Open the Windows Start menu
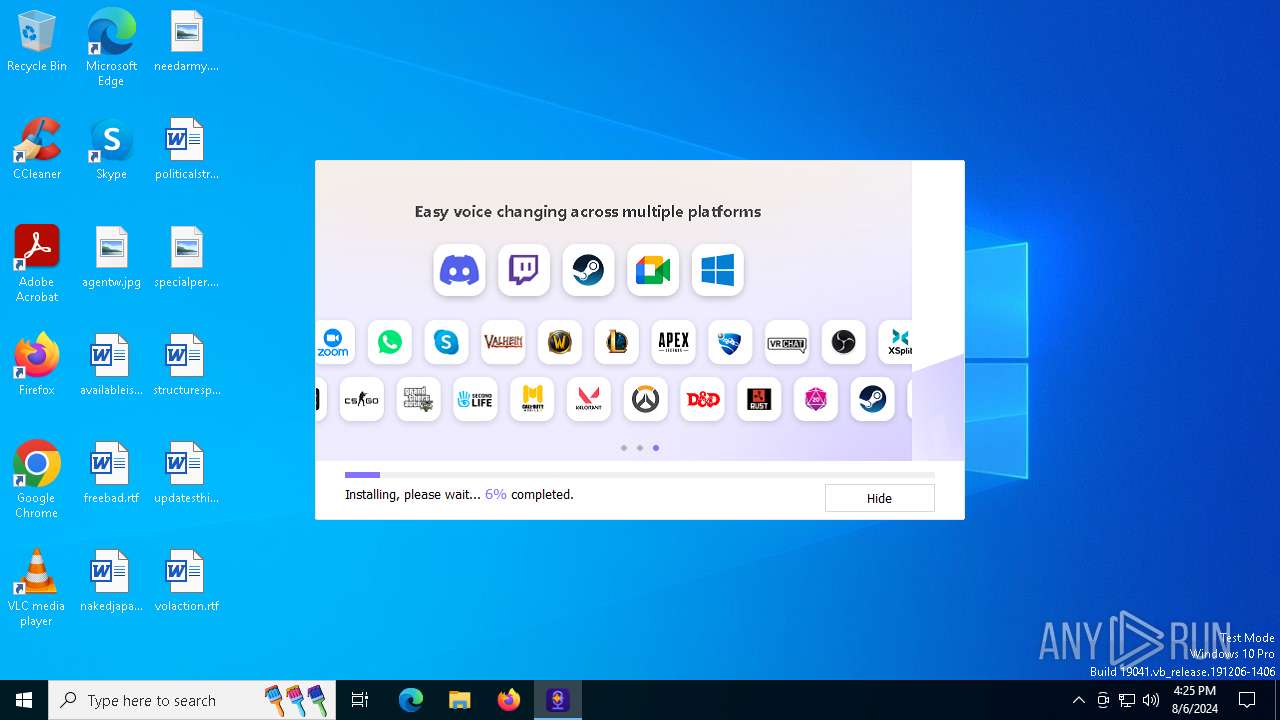The image size is (1280, 720). pyautogui.click(x=24, y=700)
